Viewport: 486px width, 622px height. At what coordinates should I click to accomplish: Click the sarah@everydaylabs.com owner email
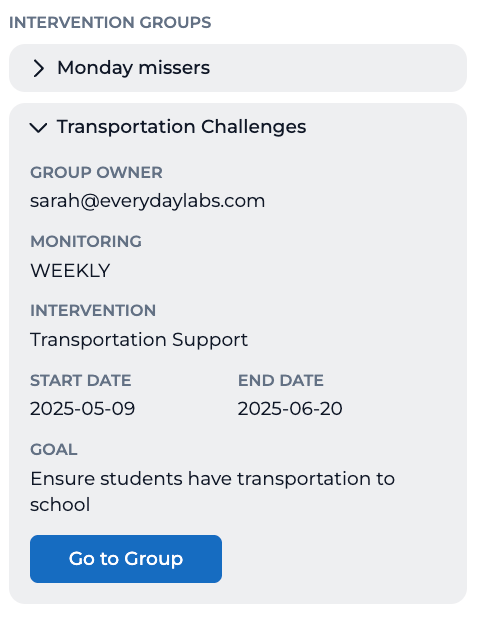coord(148,201)
